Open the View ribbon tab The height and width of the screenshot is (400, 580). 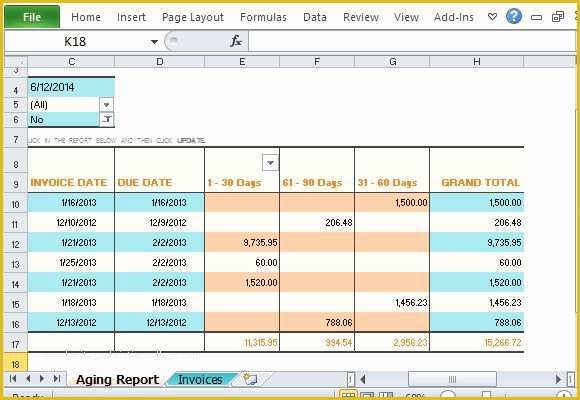[x=406, y=17]
